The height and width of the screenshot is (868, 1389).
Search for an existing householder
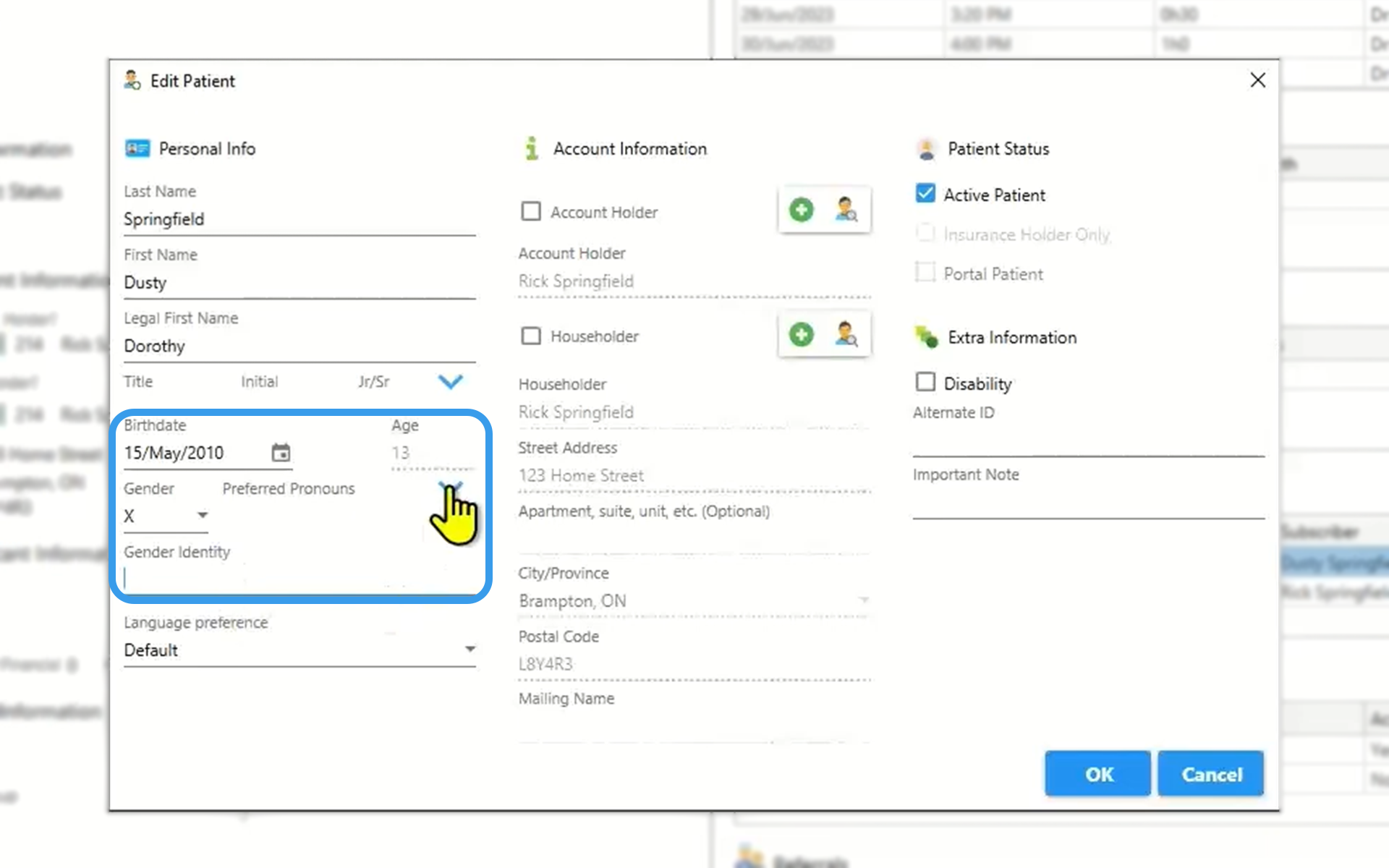point(846,335)
